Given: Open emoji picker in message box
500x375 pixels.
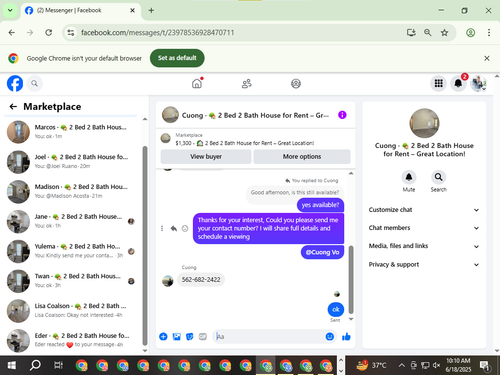Looking at the screenshot, I should click(330, 337).
